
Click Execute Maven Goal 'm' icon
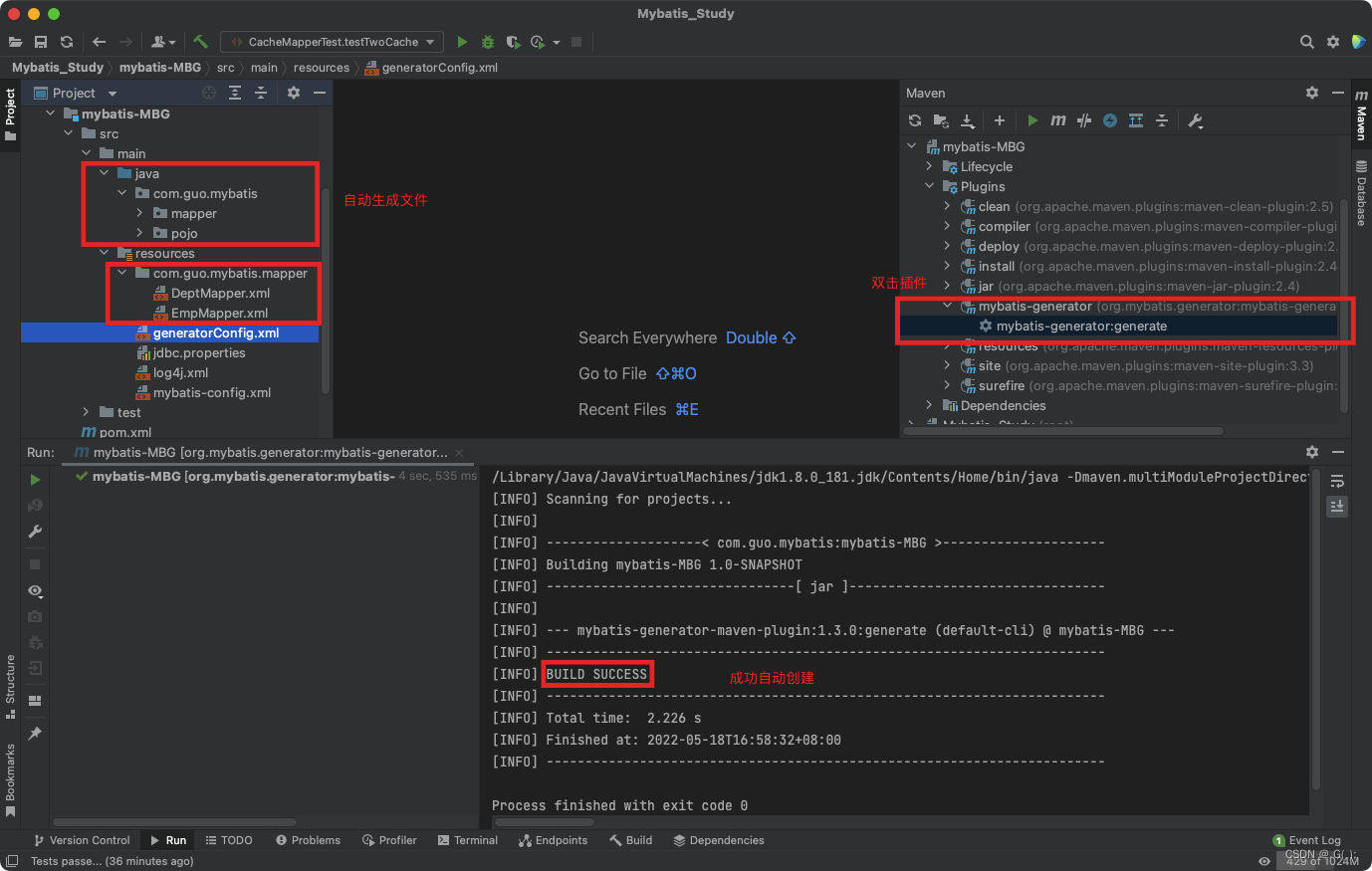[x=1058, y=120]
